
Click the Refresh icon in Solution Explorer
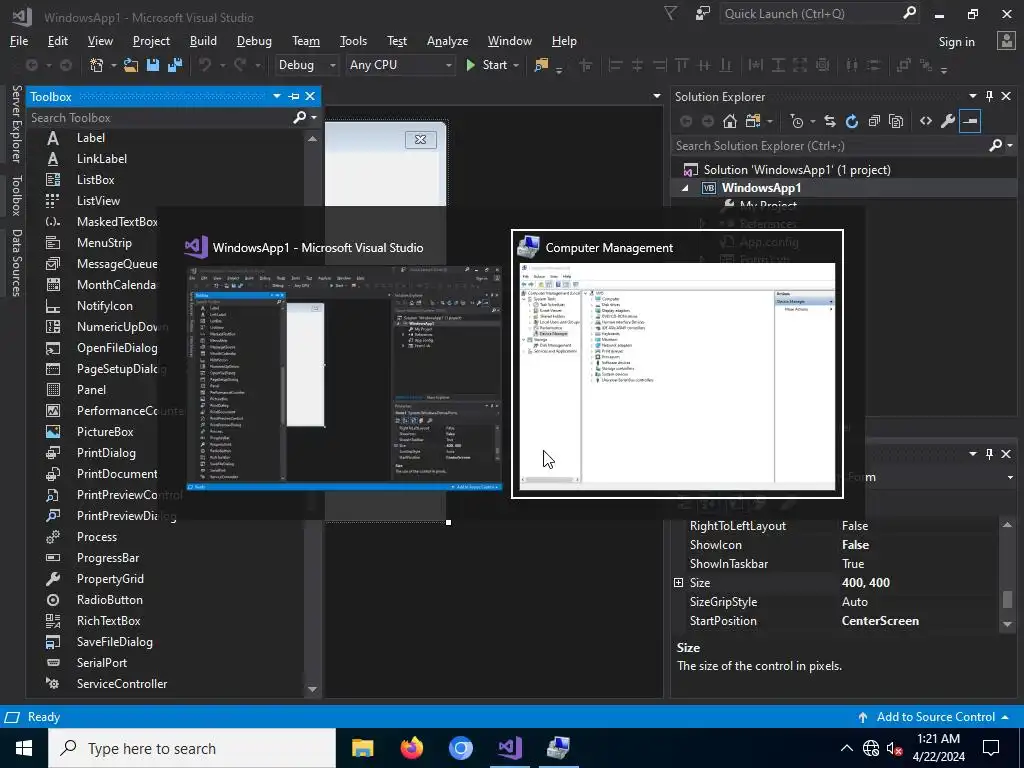point(852,121)
